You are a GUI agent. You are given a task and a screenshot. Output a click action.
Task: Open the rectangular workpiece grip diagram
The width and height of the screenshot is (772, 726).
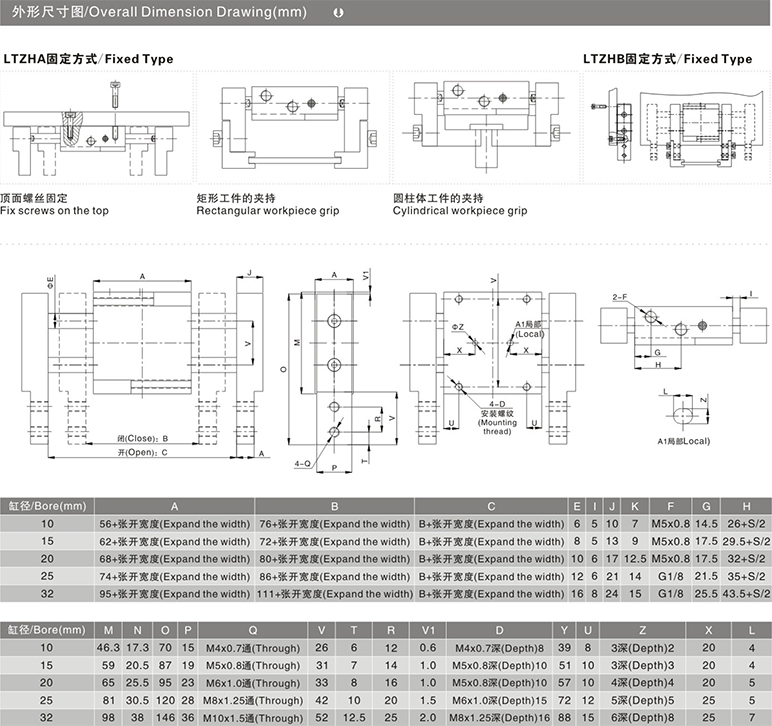tap(294, 128)
